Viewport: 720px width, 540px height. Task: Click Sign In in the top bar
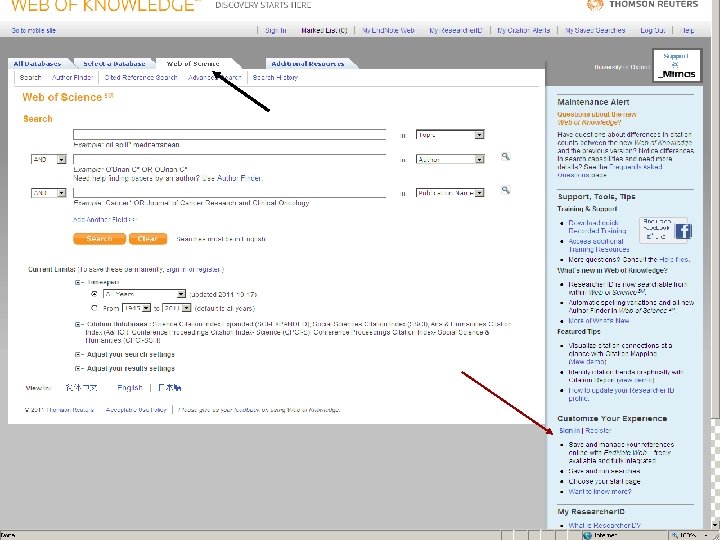pyautogui.click(x=276, y=30)
